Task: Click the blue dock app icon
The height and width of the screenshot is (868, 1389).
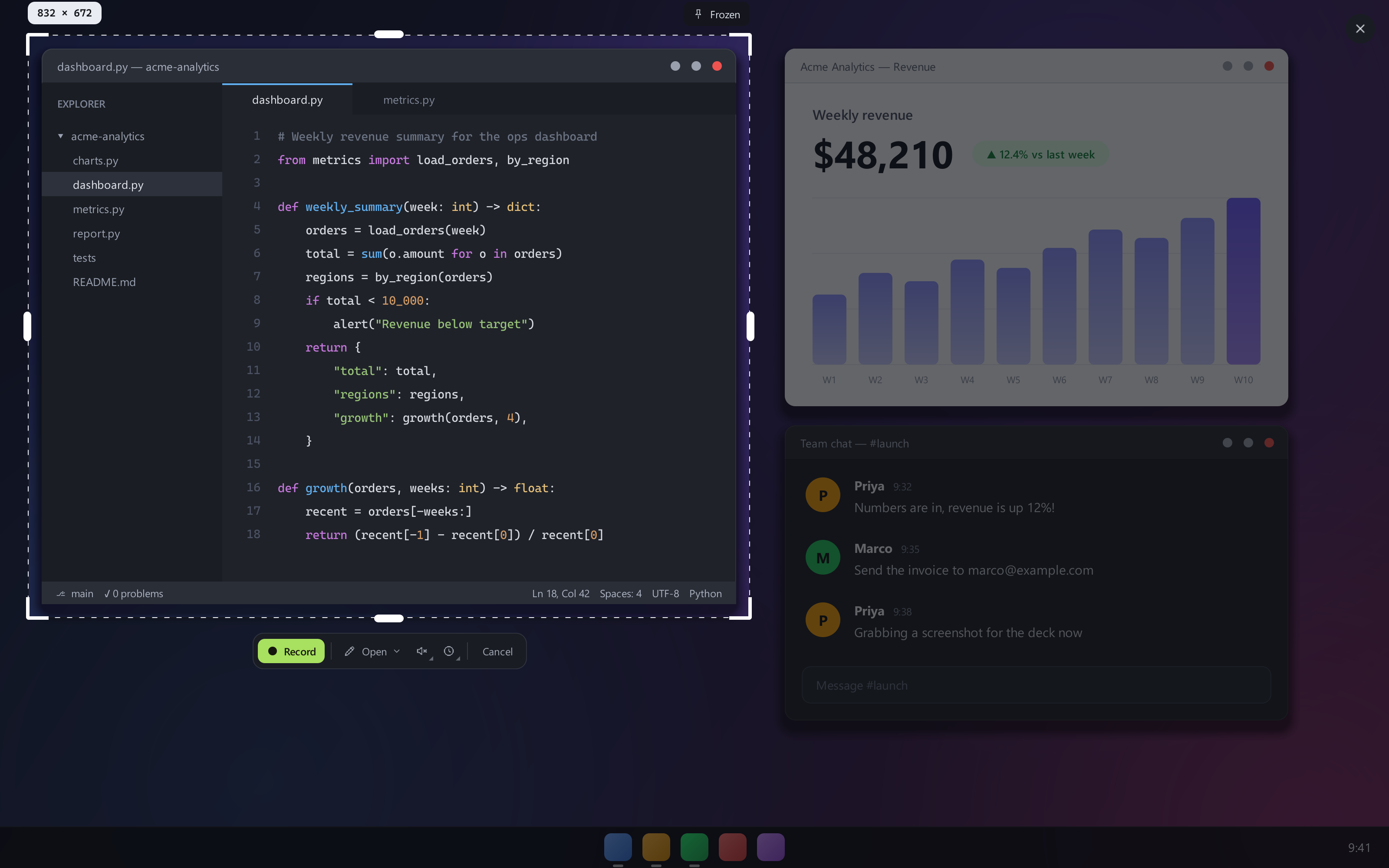Action: tap(618, 847)
